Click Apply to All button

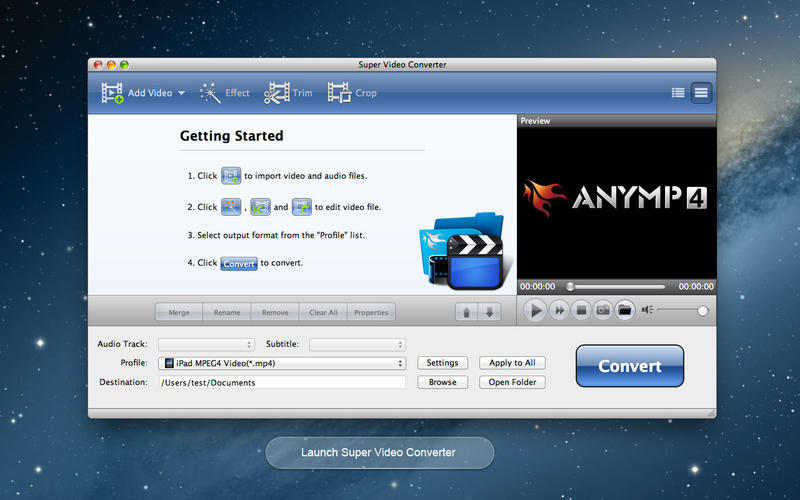pyautogui.click(x=512, y=363)
